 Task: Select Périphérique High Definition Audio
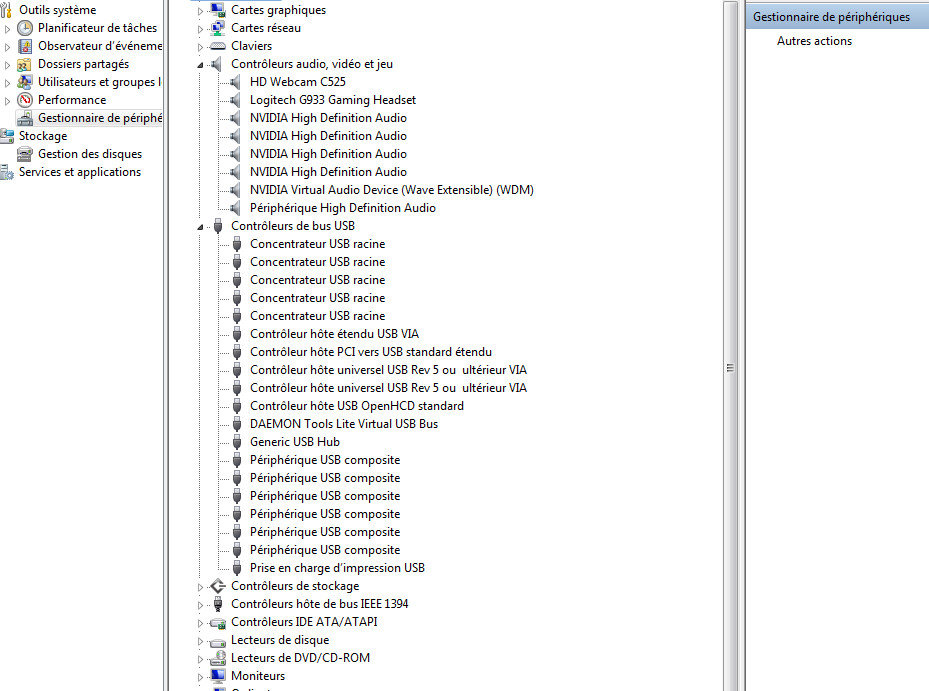point(342,208)
